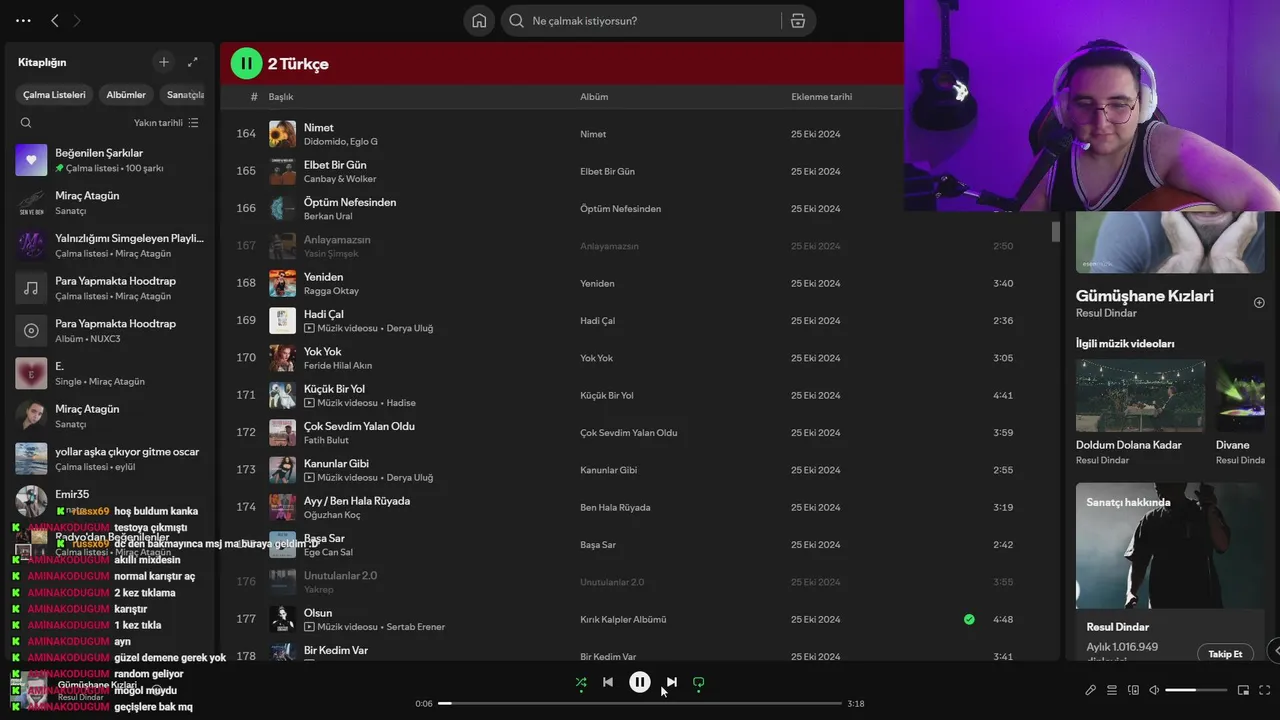1280x720 pixels.
Task: Select the 'Çalma Listeleri' filter chip
Action: pos(54,95)
